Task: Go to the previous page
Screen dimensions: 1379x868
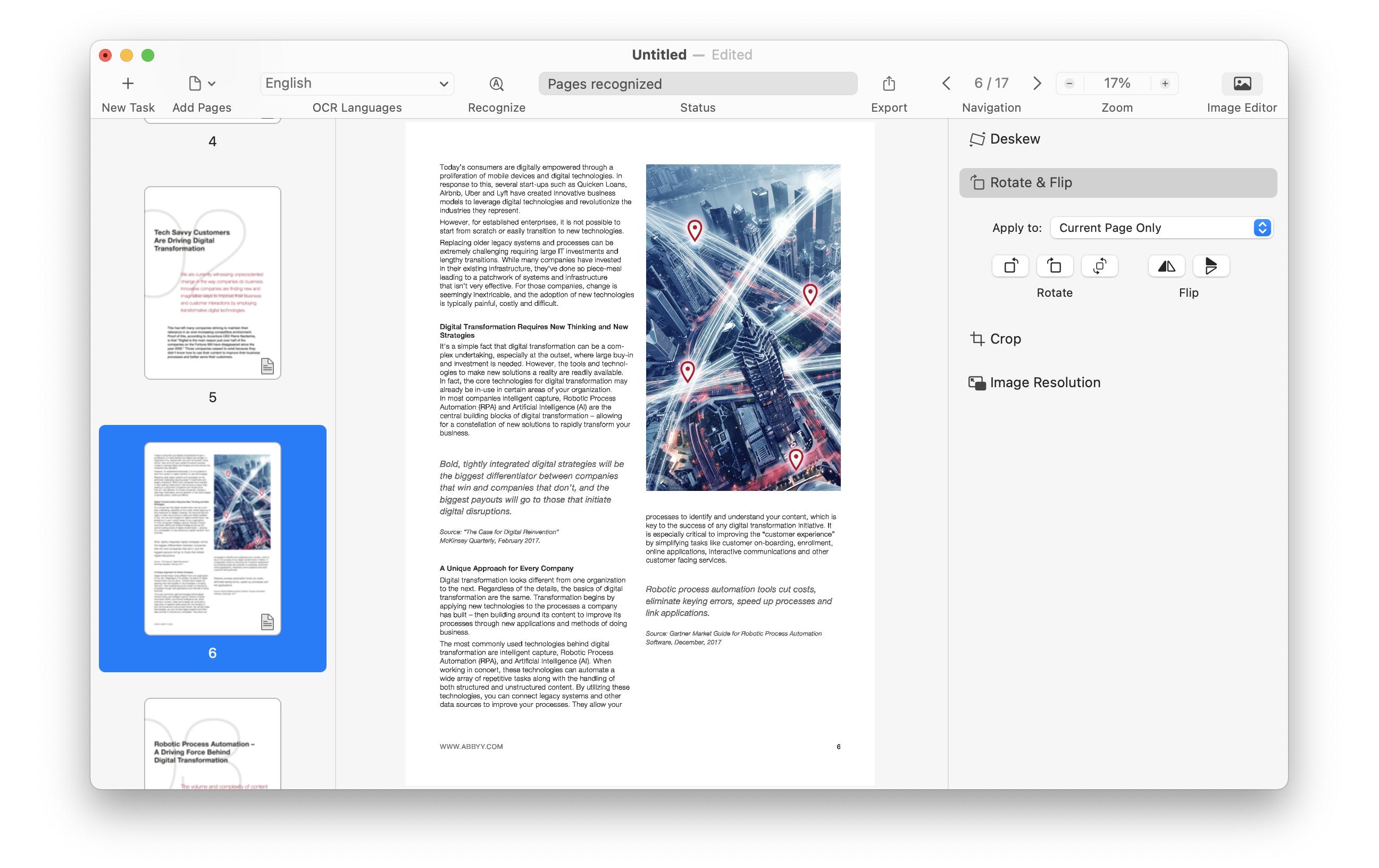Action: (x=946, y=83)
